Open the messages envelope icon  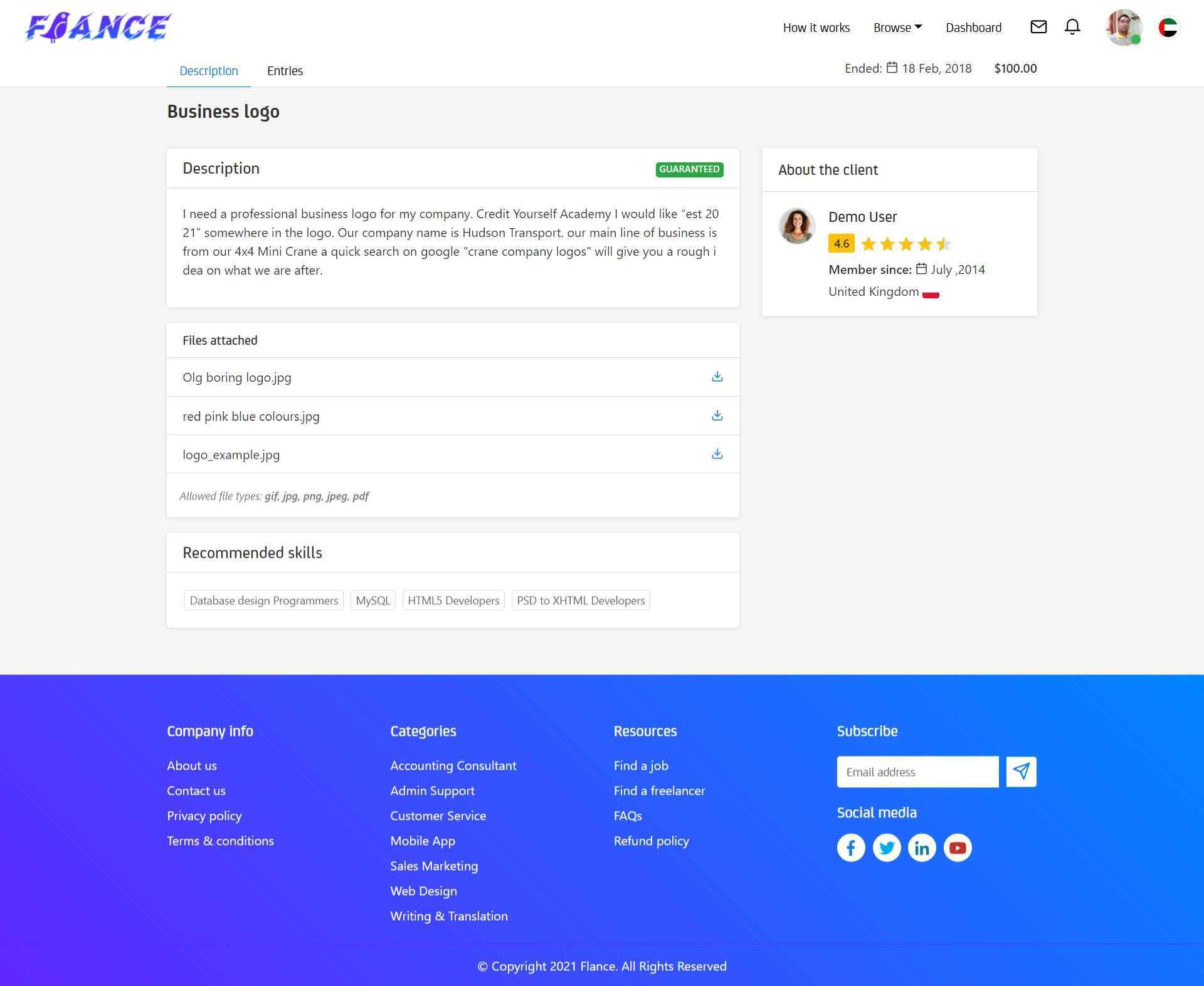tap(1038, 27)
